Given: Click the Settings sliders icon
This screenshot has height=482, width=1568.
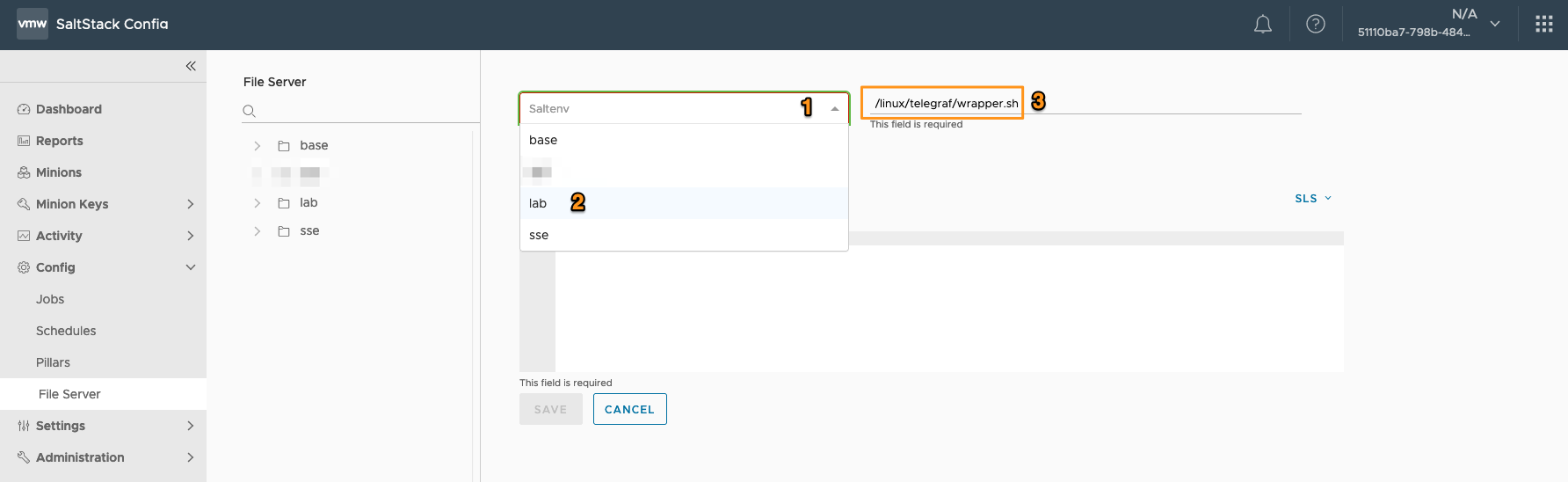Looking at the screenshot, I should (x=24, y=426).
